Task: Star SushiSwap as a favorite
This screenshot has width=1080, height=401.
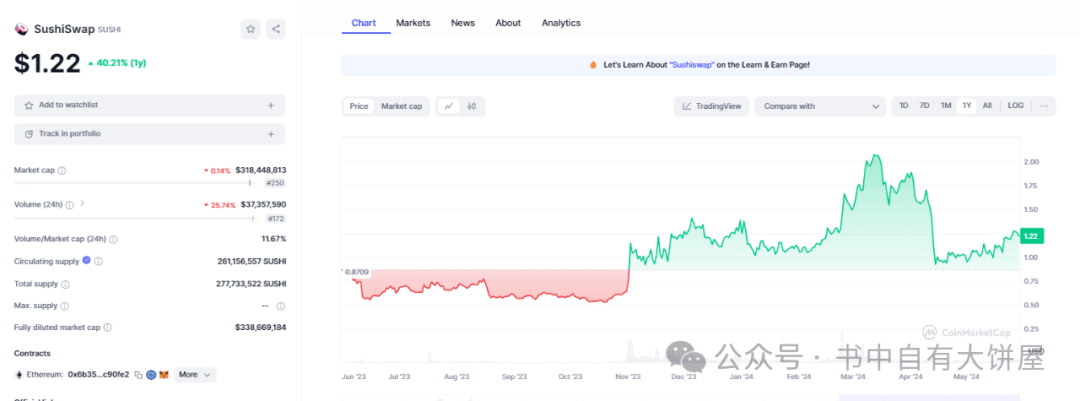Action: pyautogui.click(x=251, y=29)
